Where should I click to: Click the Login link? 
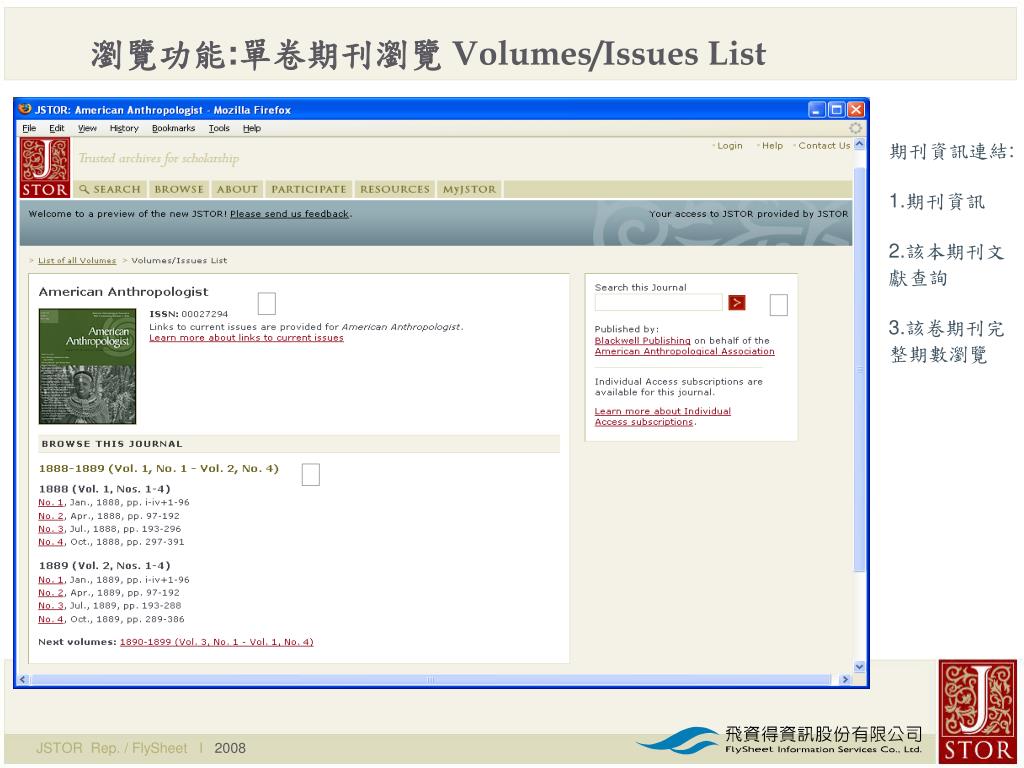coord(729,146)
